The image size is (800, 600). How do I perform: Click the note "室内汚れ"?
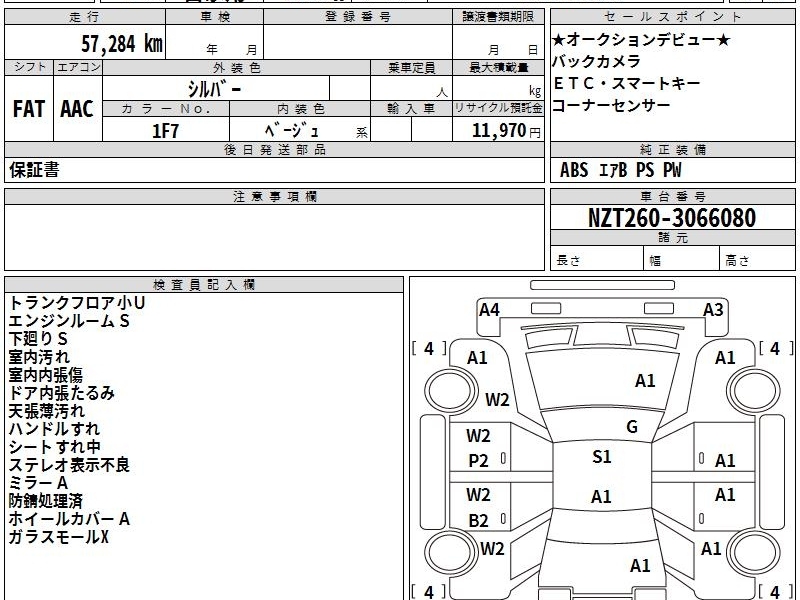pos(39,357)
